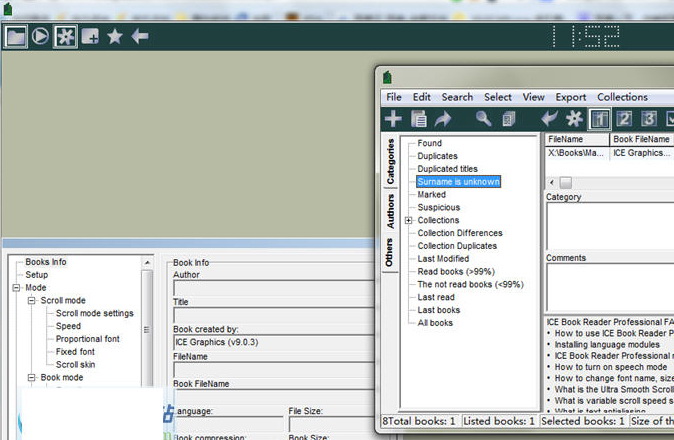
Task: Click the library folder icon in main toolbar
Action: 16,37
